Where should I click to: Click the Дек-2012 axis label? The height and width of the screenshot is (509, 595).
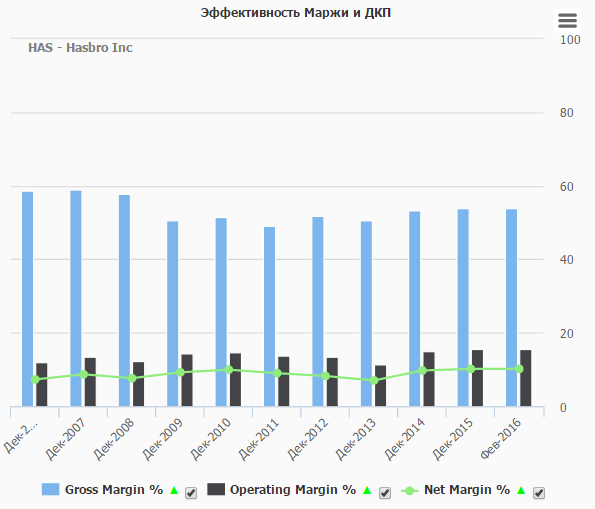click(x=308, y=439)
